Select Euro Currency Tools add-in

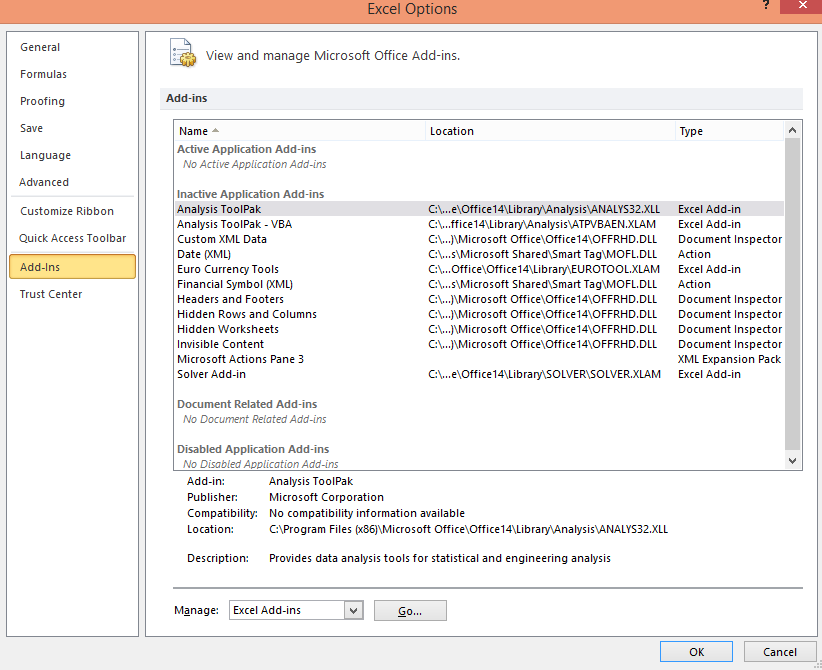pos(479,269)
